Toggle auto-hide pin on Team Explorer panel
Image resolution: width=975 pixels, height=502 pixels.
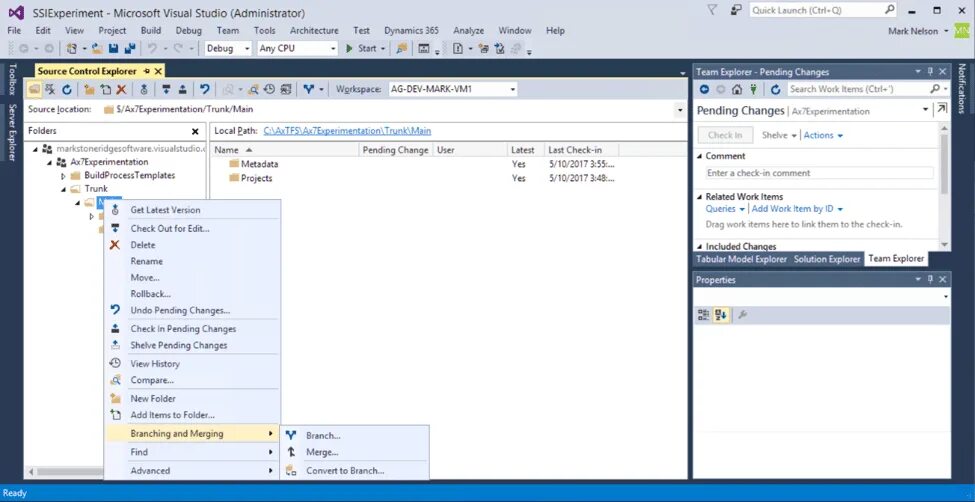point(930,72)
